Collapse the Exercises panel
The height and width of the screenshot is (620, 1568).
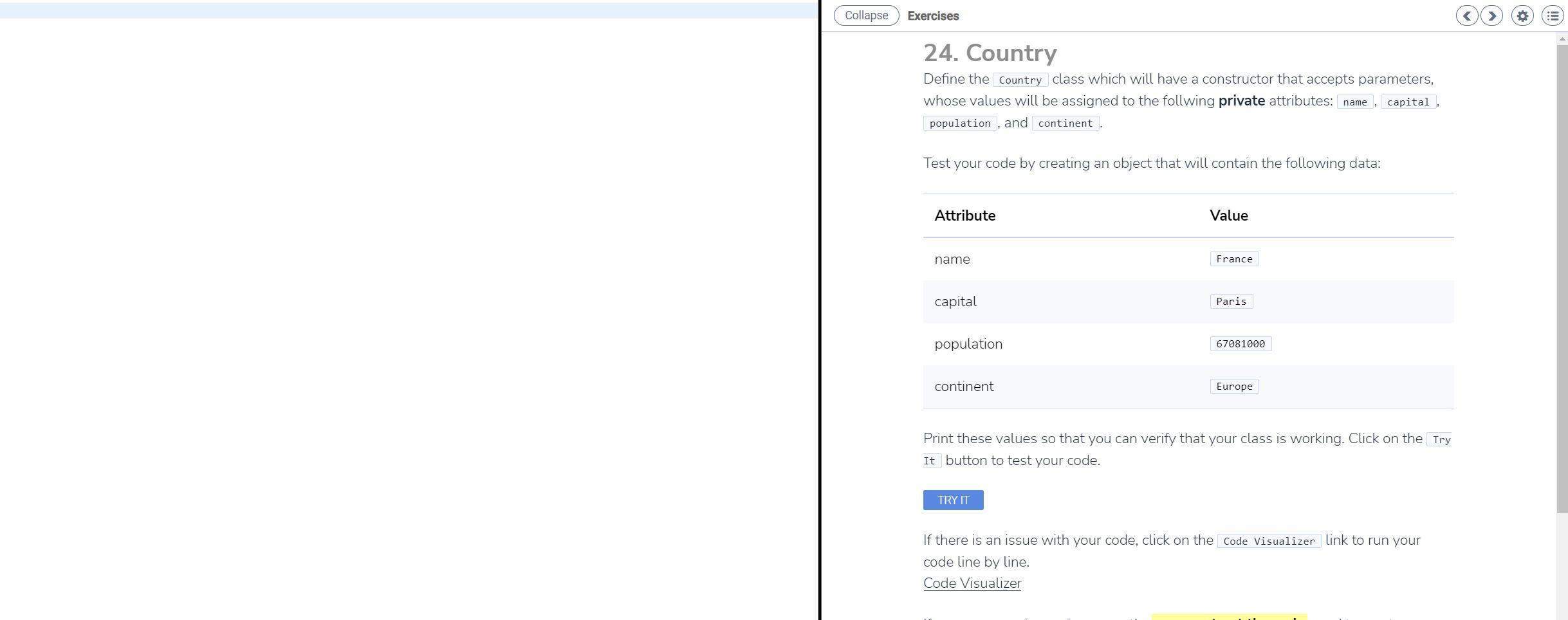coord(865,15)
